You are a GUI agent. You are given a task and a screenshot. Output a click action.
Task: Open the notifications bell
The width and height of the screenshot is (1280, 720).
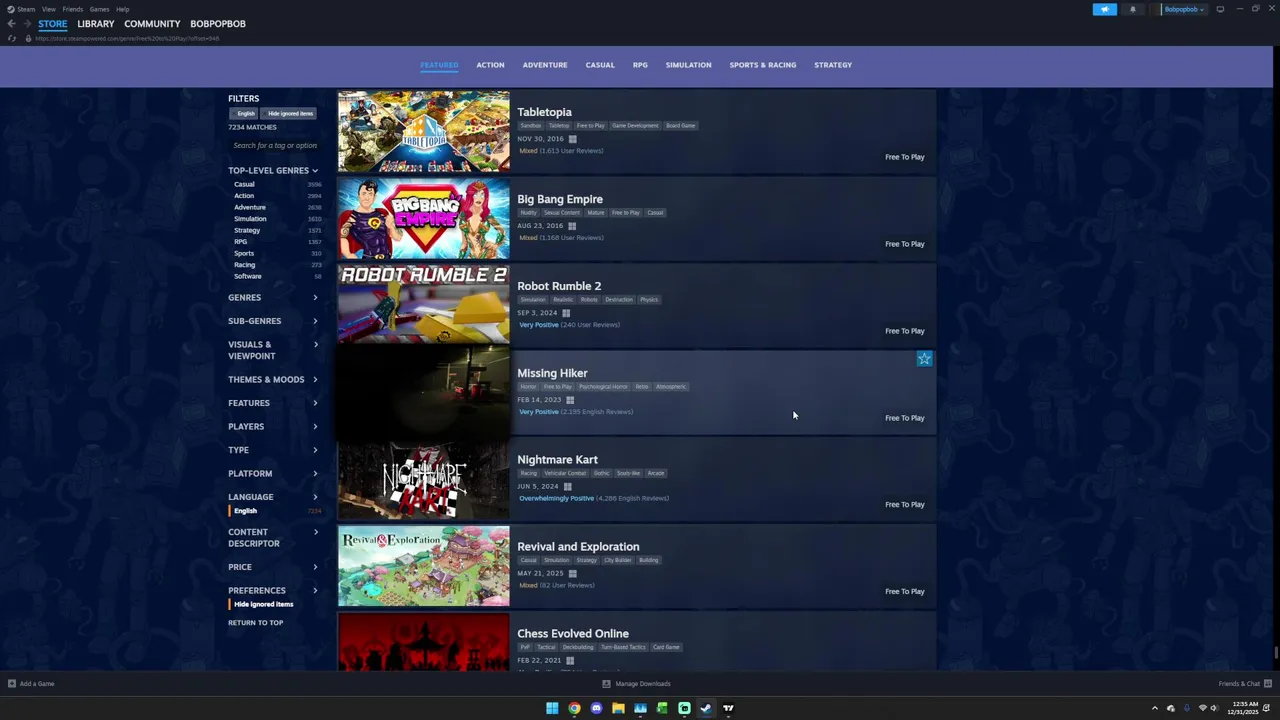1133,9
